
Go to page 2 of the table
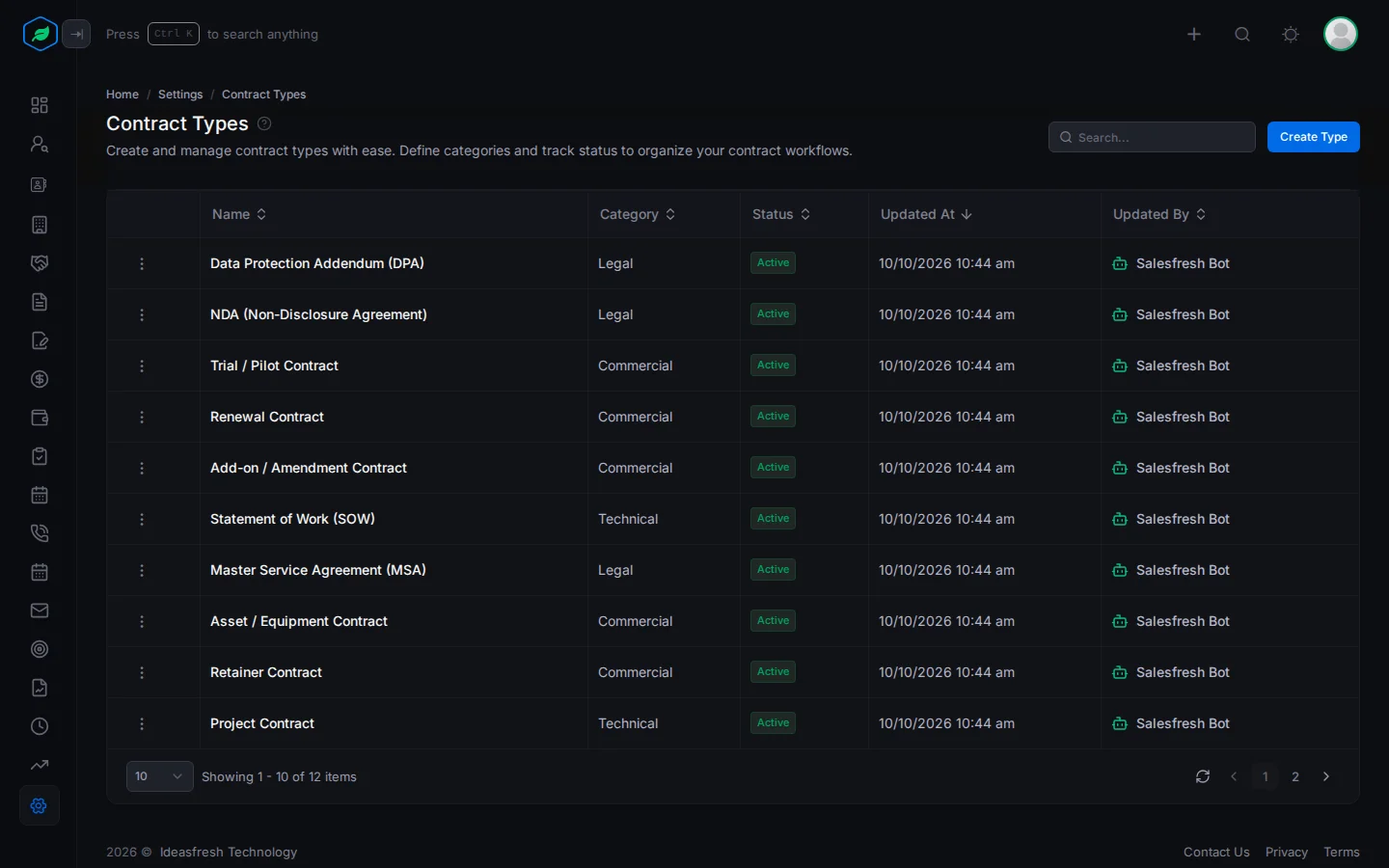pyautogui.click(x=1295, y=776)
